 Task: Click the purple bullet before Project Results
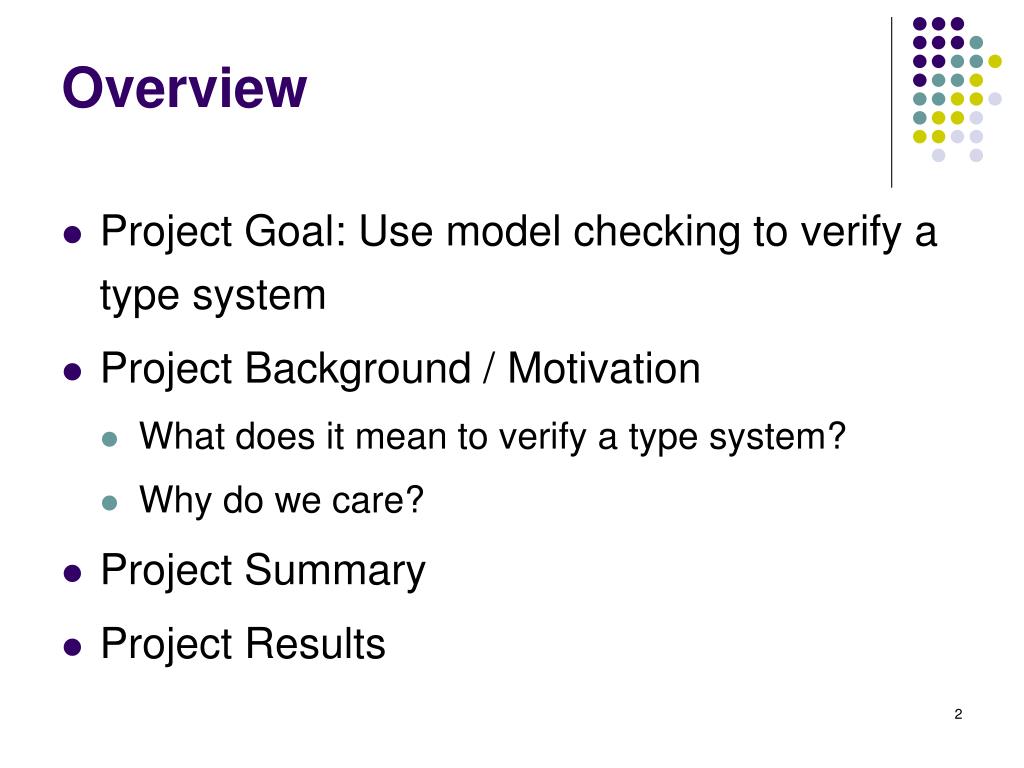(72, 647)
